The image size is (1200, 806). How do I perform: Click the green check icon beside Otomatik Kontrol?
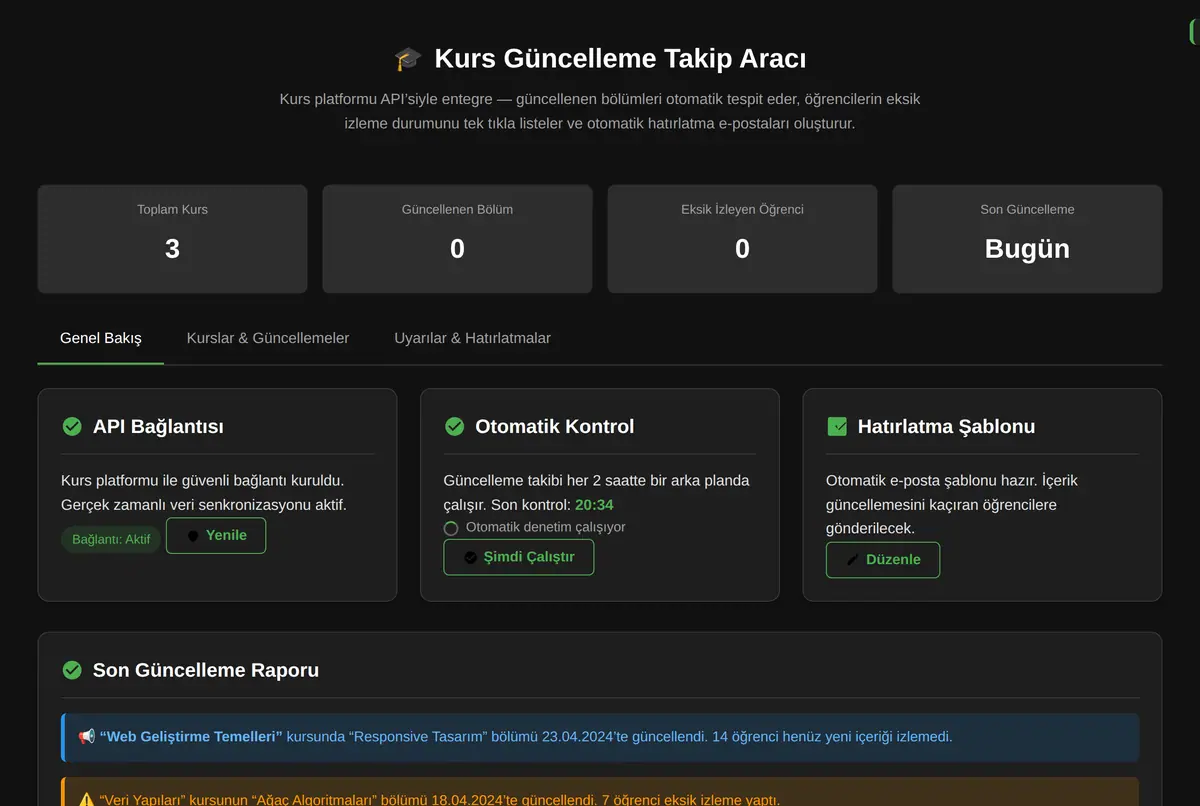[x=454, y=427]
